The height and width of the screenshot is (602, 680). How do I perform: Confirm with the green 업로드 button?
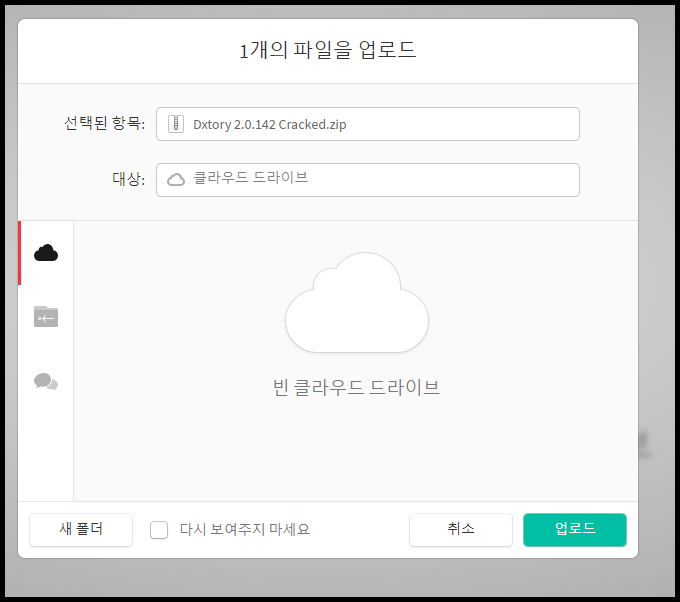575,530
